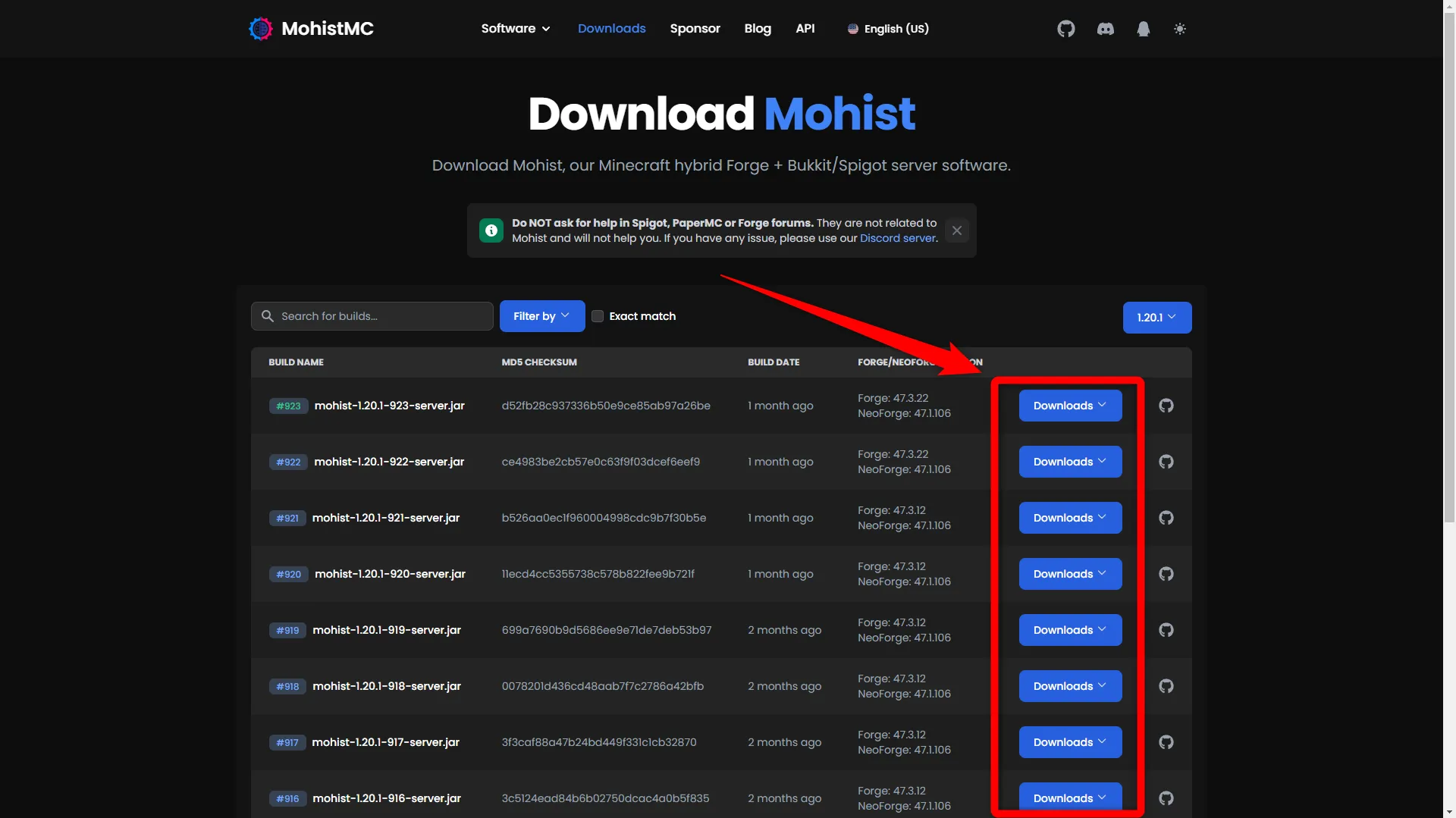Screen dimensions: 1456x818
Task: Open GitHub commit icon for build #920
Action: [x=1166, y=574]
